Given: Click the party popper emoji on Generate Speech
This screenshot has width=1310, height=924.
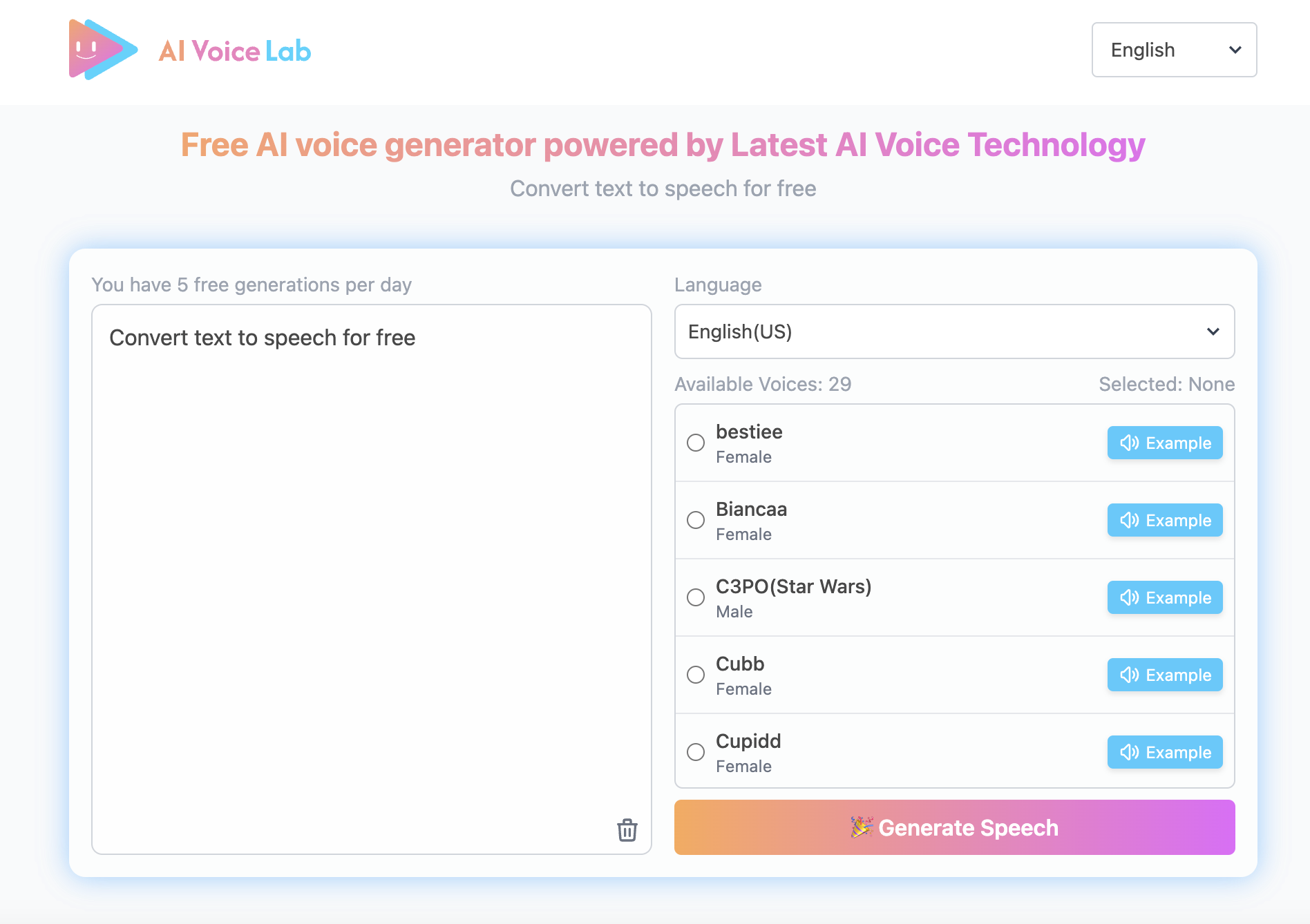Looking at the screenshot, I should pyautogui.click(x=861, y=827).
